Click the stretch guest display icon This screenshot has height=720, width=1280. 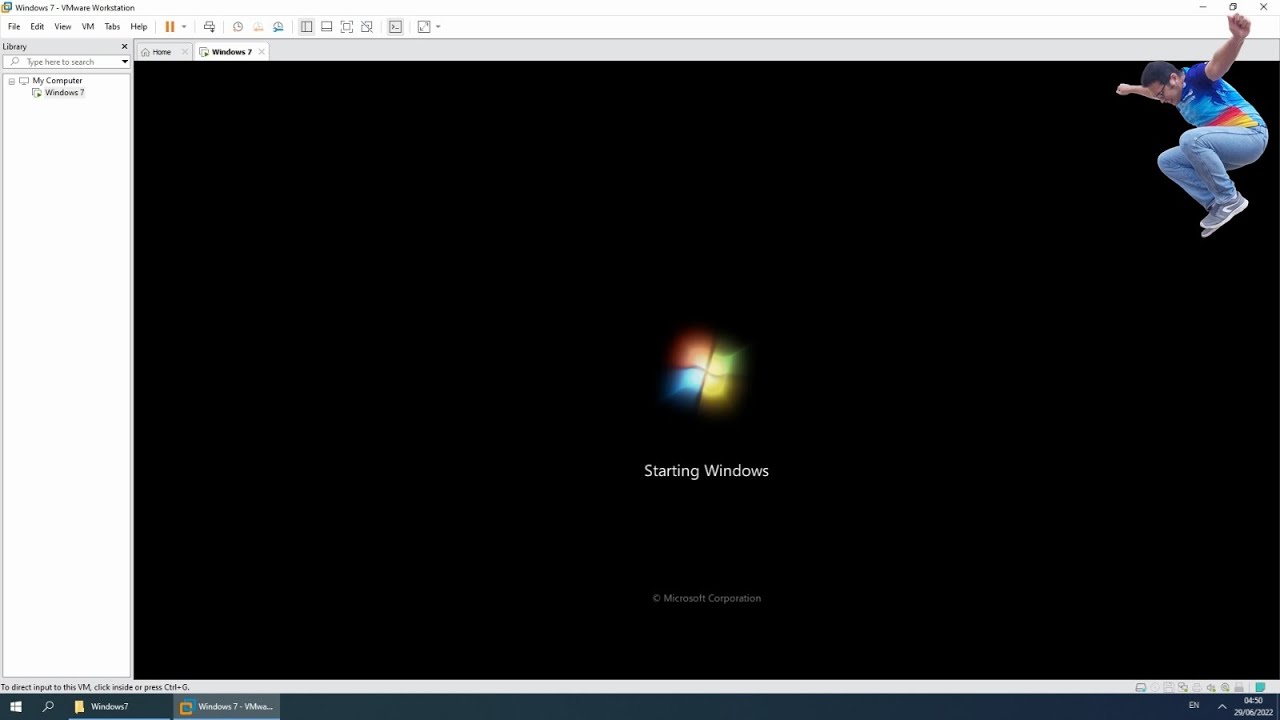click(x=424, y=27)
